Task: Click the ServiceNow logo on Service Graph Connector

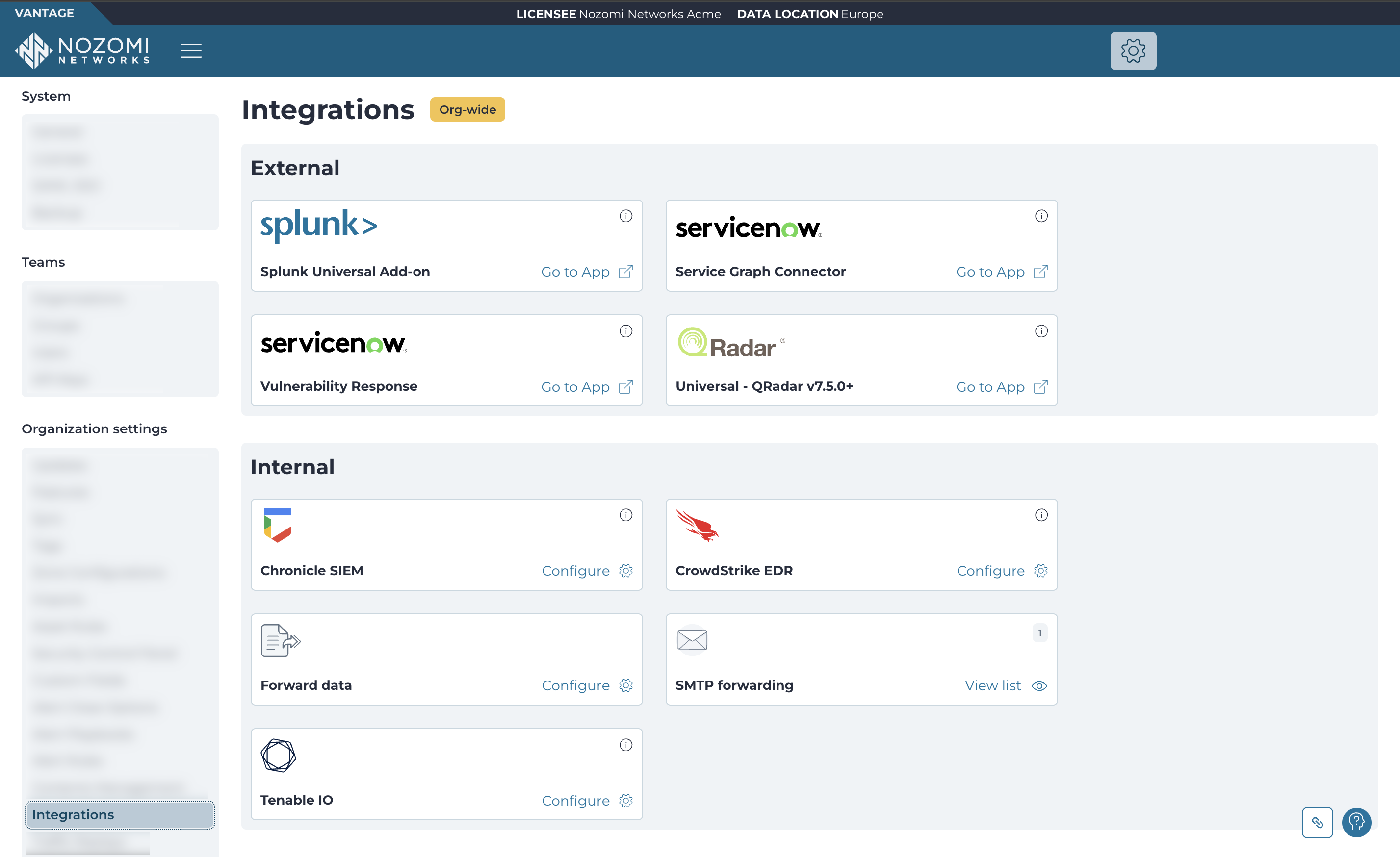Action: click(748, 227)
